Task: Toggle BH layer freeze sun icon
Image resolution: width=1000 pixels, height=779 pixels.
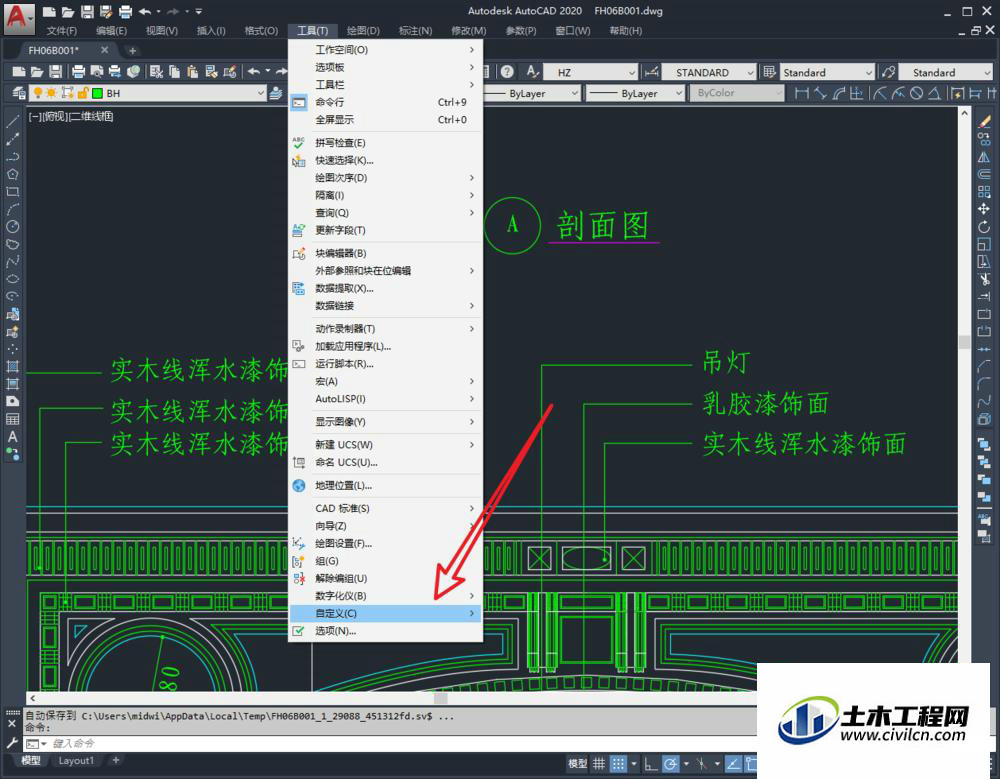Action: [51, 93]
